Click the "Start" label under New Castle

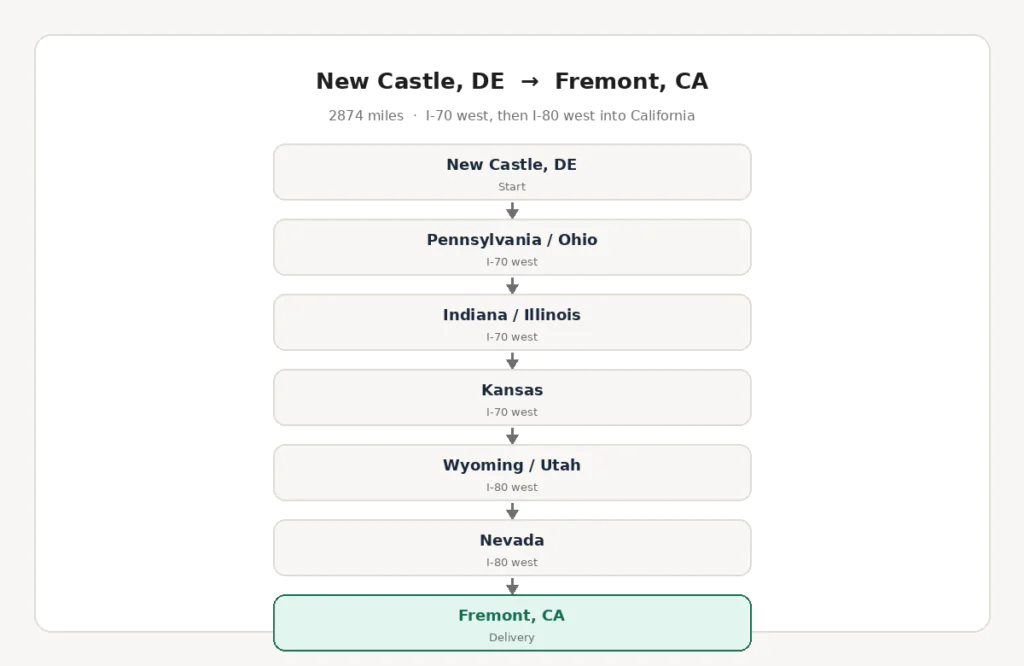(512, 187)
